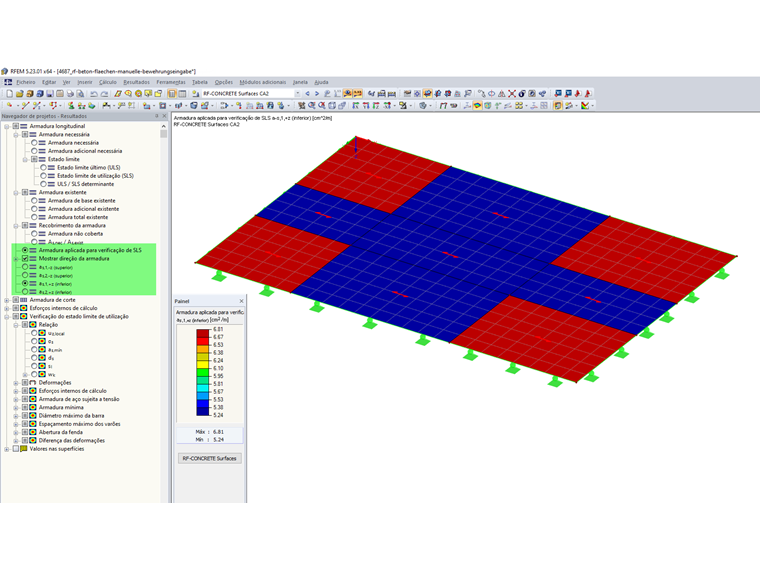Select Armadura adicional necessária radio

(x=34, y=151)
